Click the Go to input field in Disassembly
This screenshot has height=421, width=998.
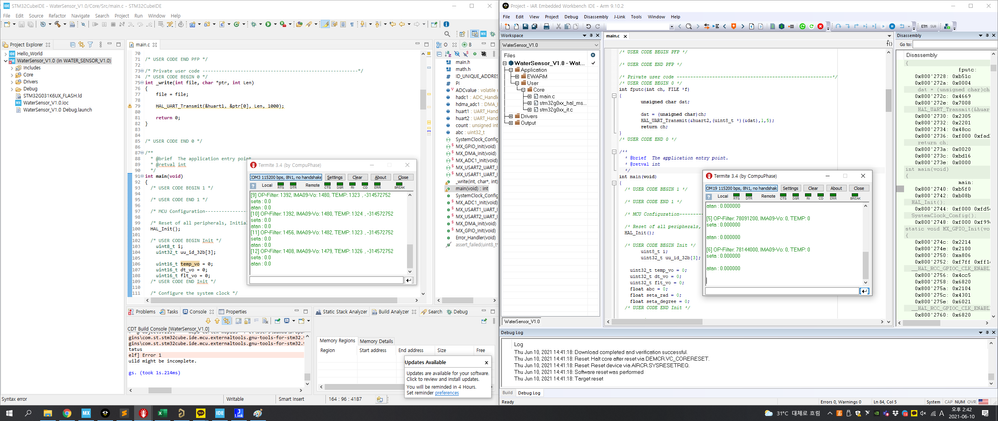(x=955, y=44)
